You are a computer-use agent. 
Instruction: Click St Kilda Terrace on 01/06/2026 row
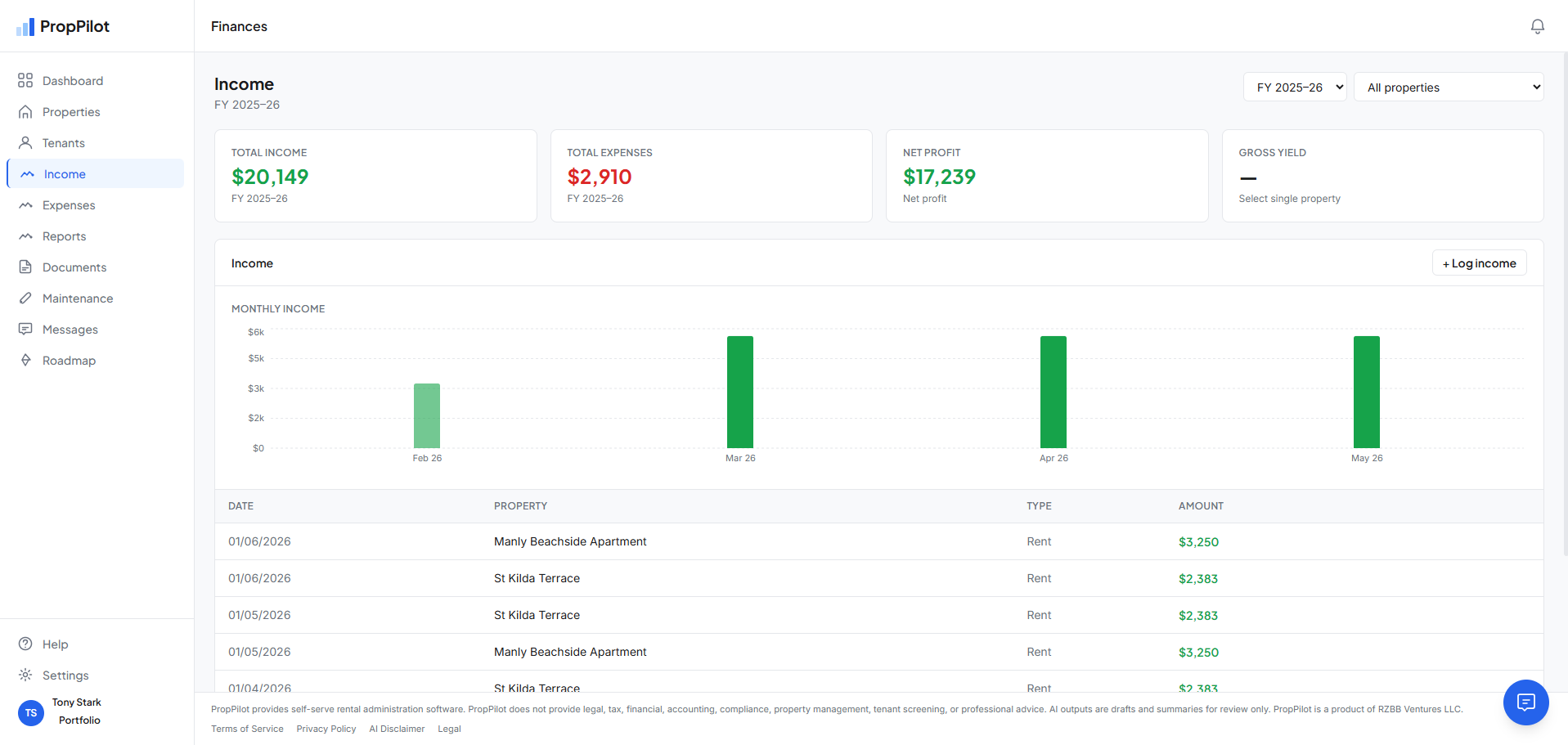pyautogui.click(x=537, y=578)
